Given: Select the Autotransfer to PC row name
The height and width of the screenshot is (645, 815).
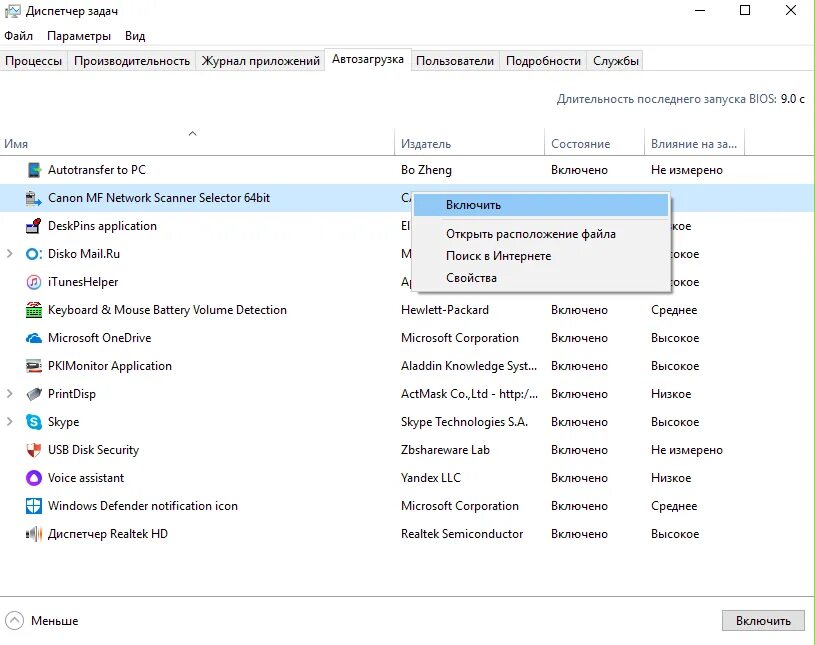Looking at the screenshot, I should [97, 170].
